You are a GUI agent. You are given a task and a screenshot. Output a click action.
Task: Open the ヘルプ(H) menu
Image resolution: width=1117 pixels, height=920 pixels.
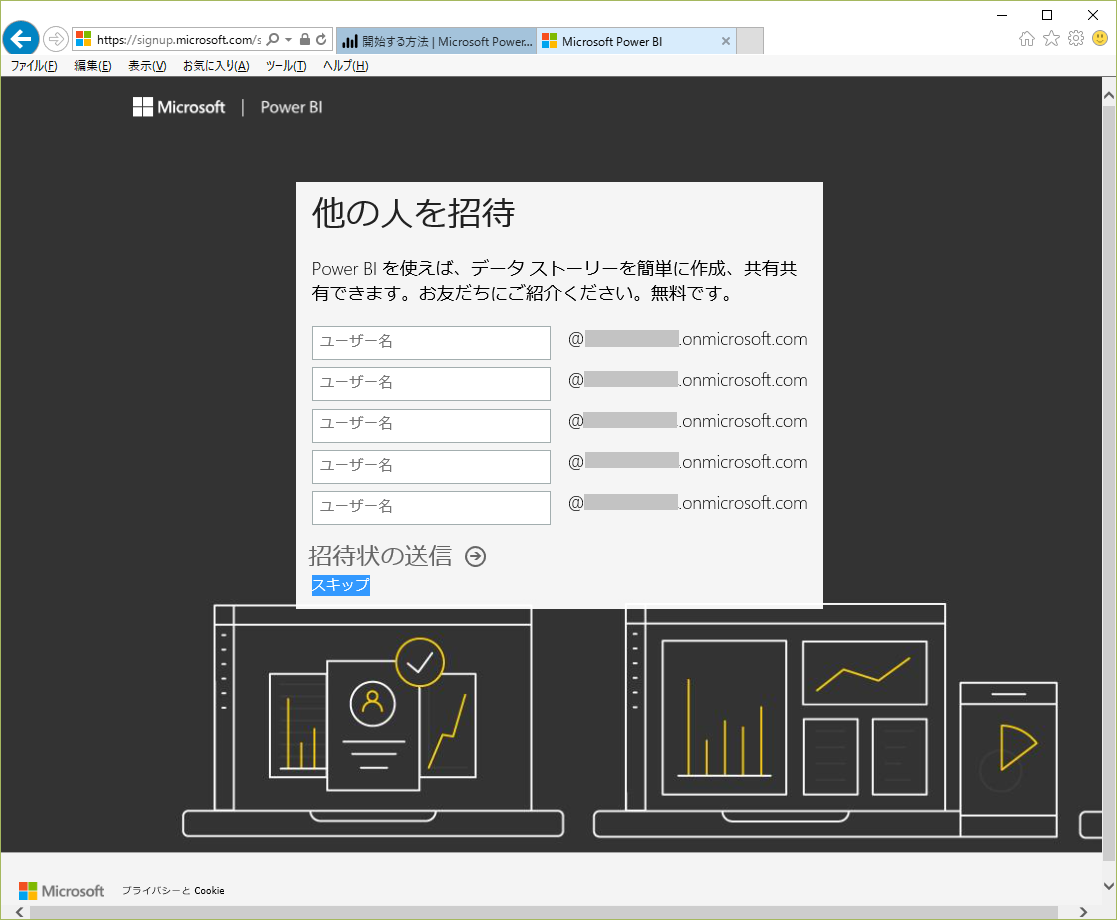coord(346,66)
